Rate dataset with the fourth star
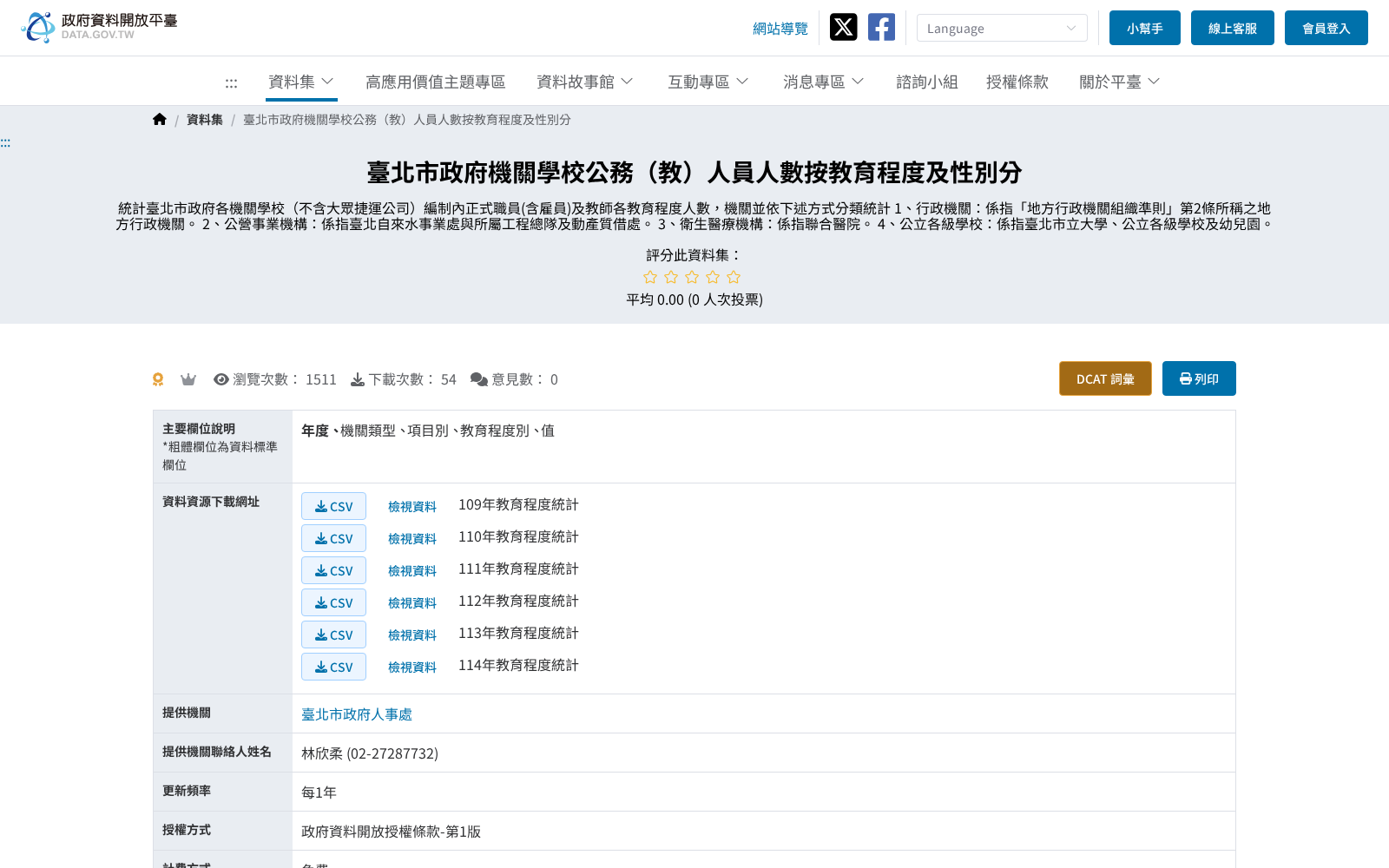Image resolution: width=1389 pixels, height=868 pixels. [713, 277]
